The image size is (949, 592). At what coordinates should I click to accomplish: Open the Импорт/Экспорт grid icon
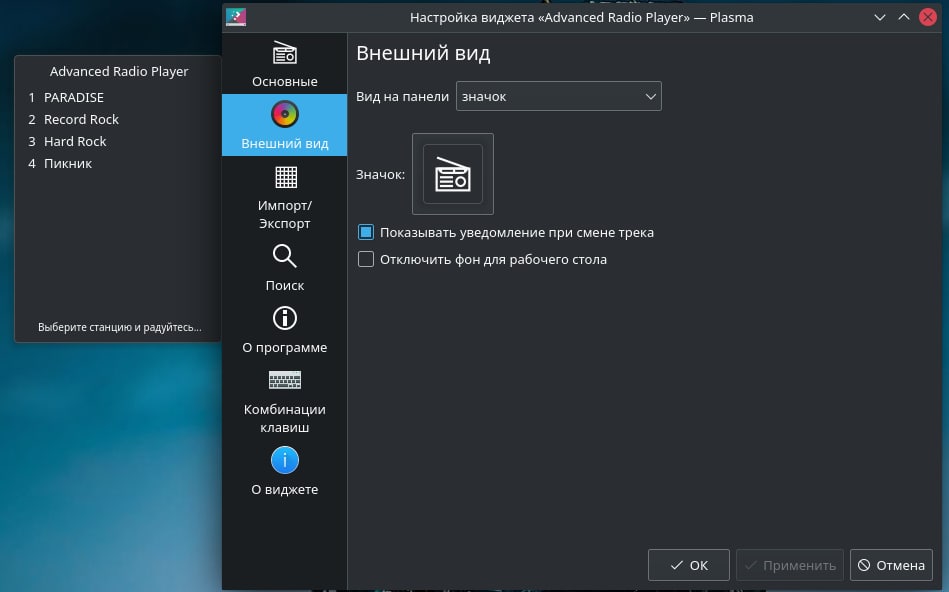[286, 177]
